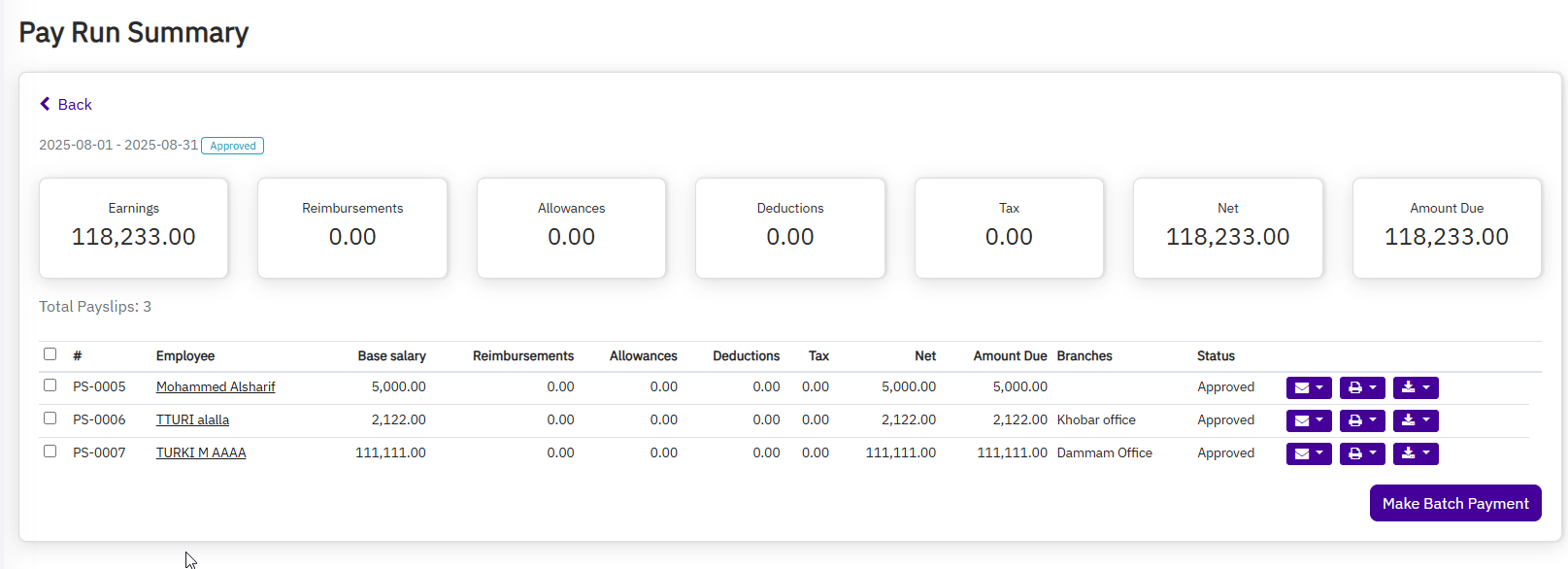Open Mohammed Alsharif employee link
Screen dimensions: 1568x569
216,386
